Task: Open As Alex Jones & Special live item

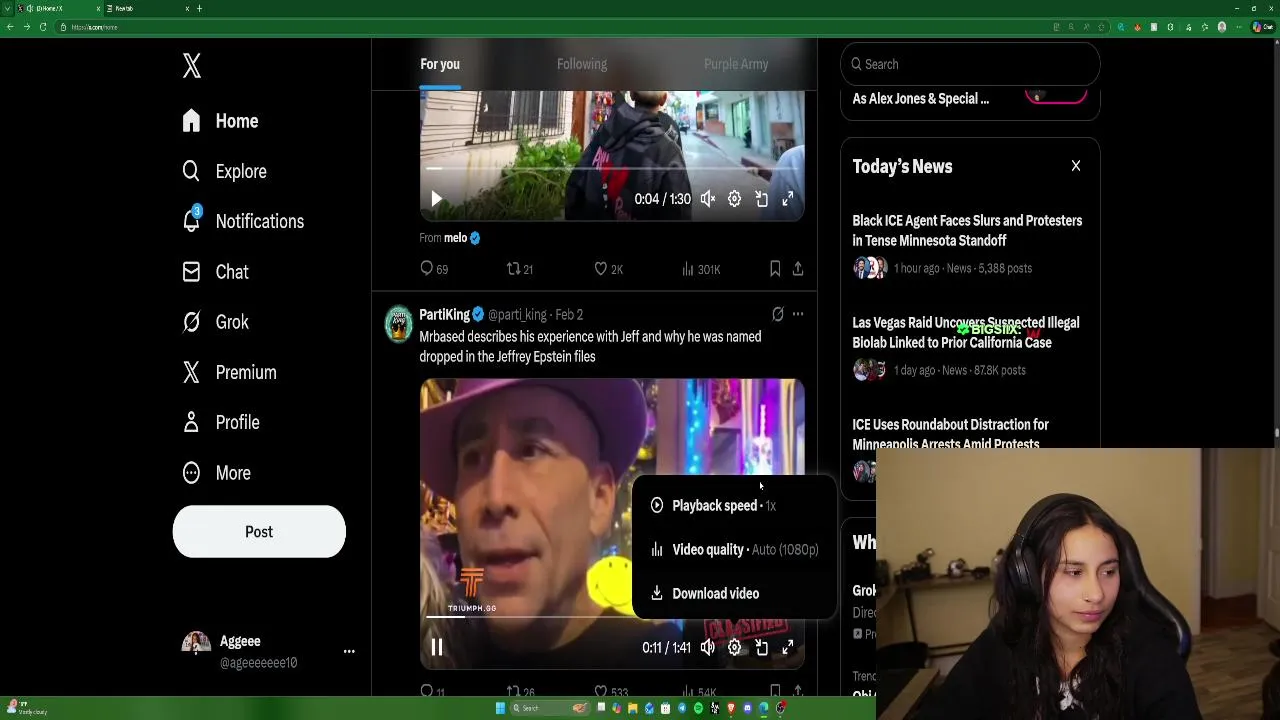Action: (920, 99)
